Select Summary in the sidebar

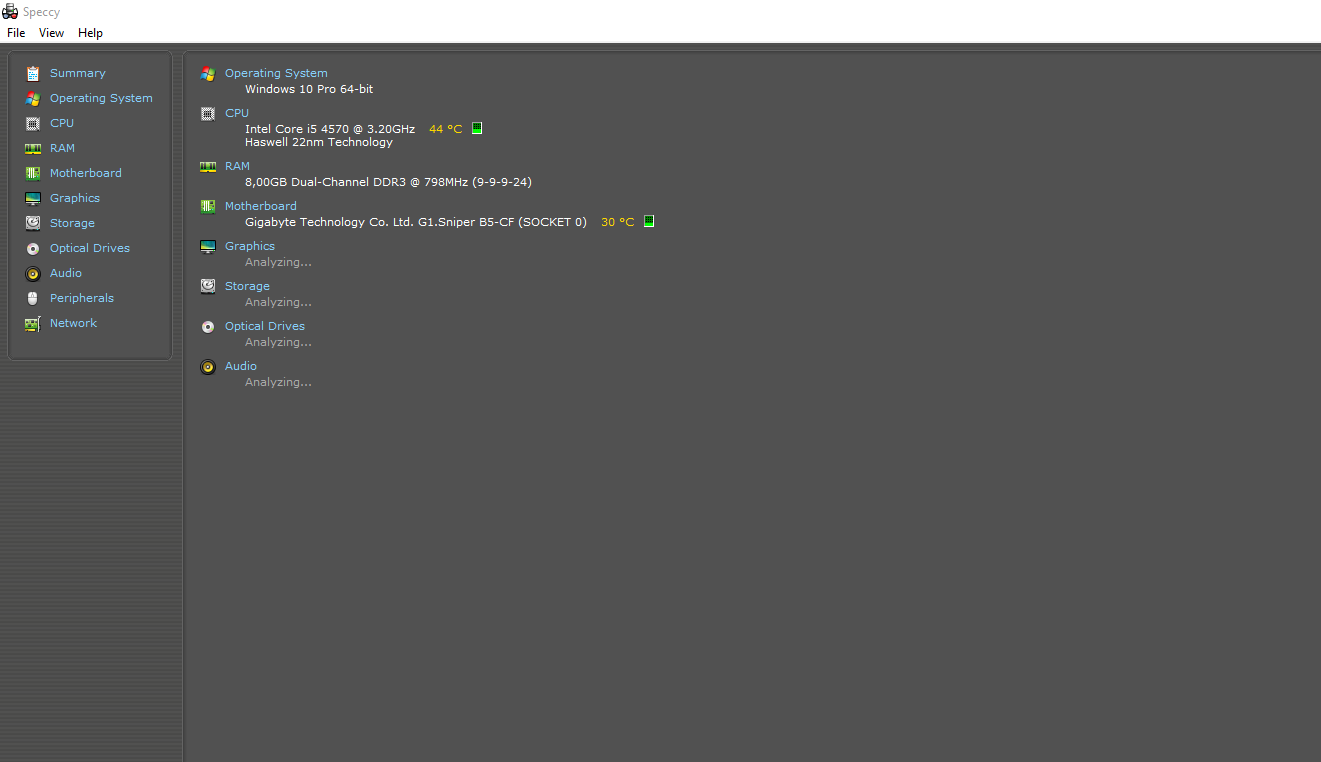click(77, 73)
